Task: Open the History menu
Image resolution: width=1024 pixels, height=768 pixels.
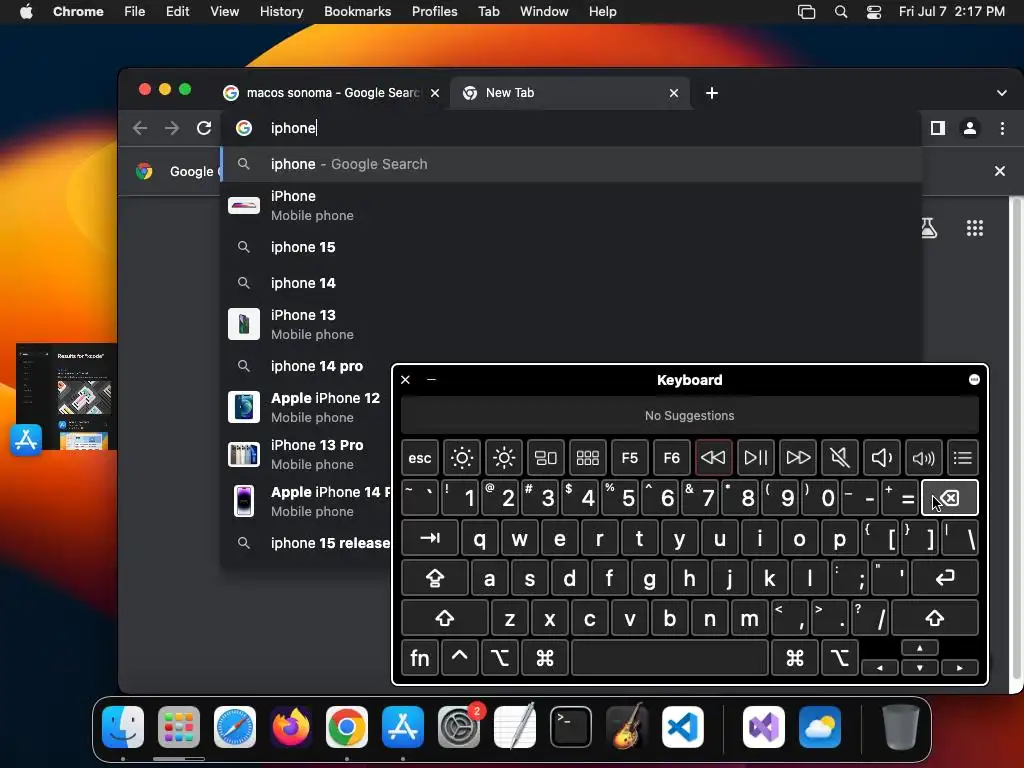Action: (x=281, y=11)
